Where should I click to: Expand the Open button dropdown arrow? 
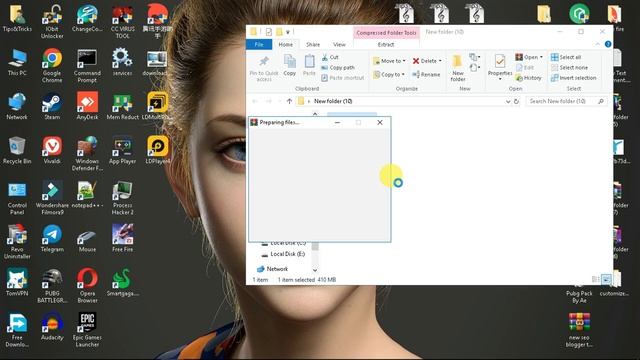point(541,57)
